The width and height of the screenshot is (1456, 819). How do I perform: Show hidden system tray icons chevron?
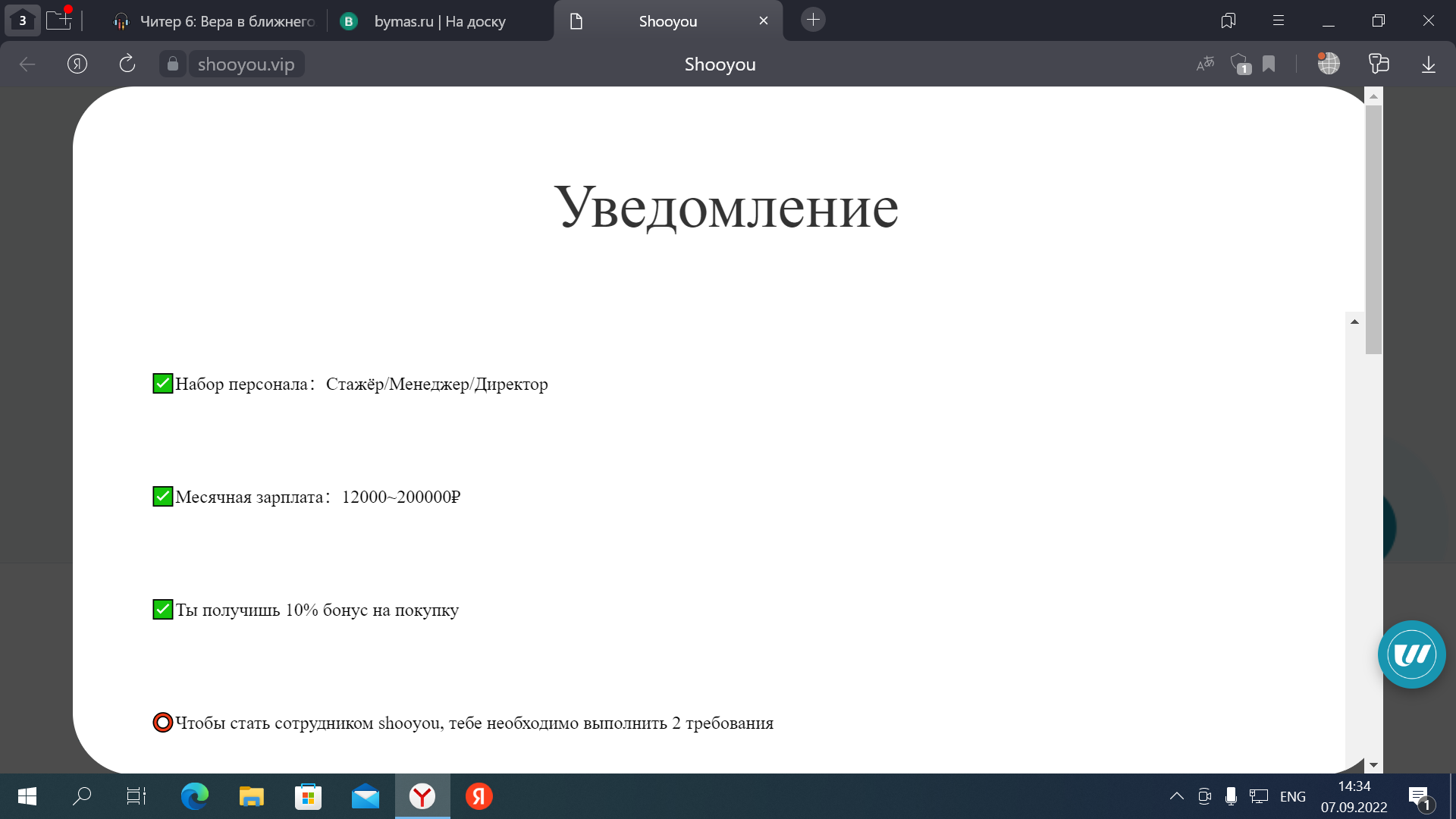pos(1176,796)
